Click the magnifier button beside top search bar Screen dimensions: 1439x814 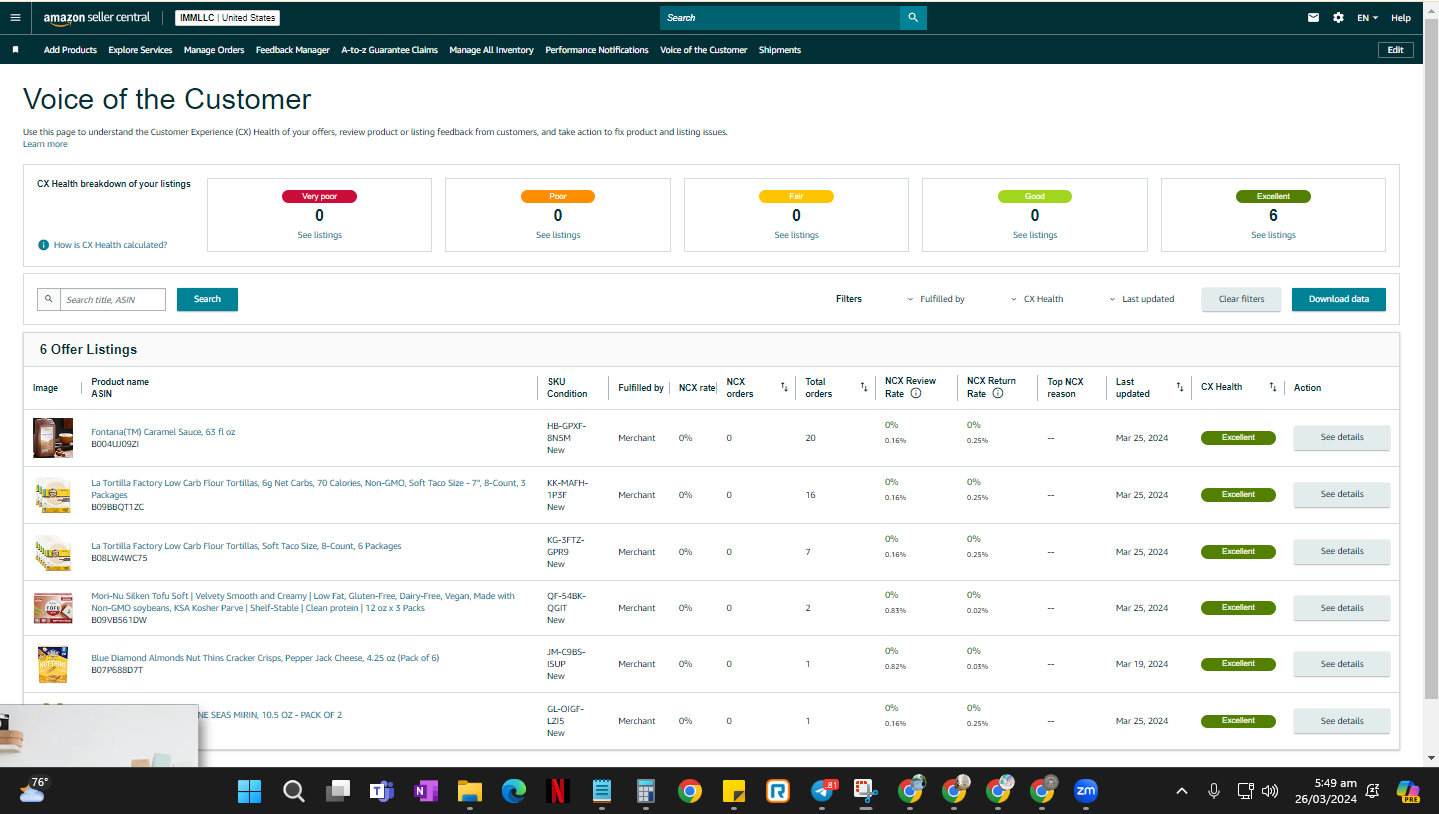[913, 18]
